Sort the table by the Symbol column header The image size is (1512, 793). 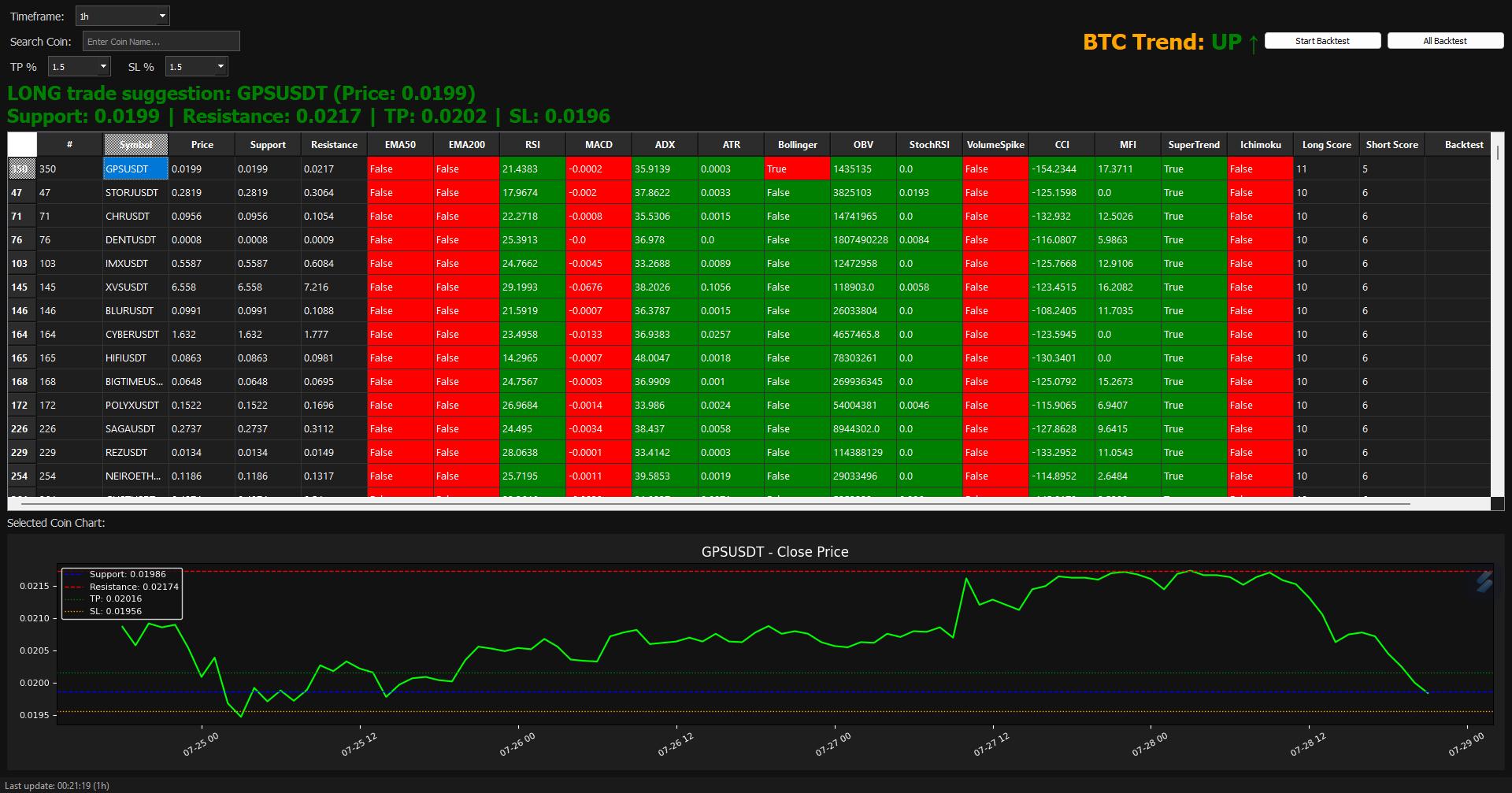135,145
